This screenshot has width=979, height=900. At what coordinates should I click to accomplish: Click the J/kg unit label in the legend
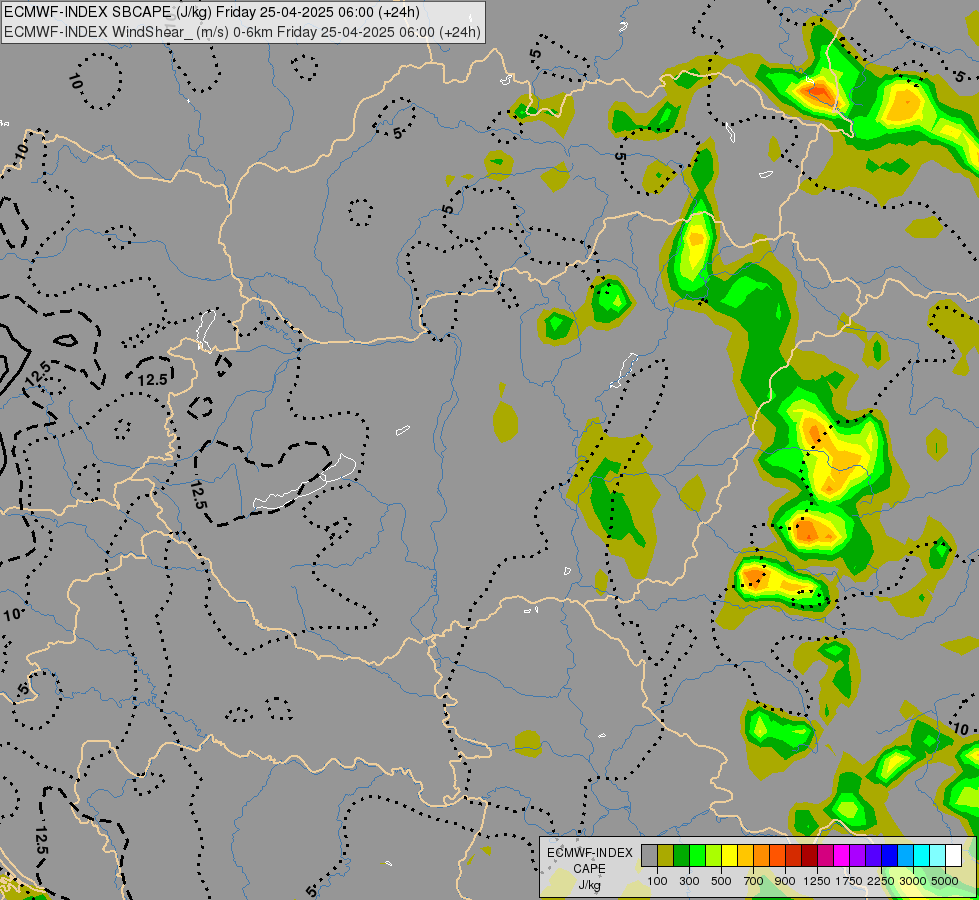pyautogui.click(x=589, y=886)
